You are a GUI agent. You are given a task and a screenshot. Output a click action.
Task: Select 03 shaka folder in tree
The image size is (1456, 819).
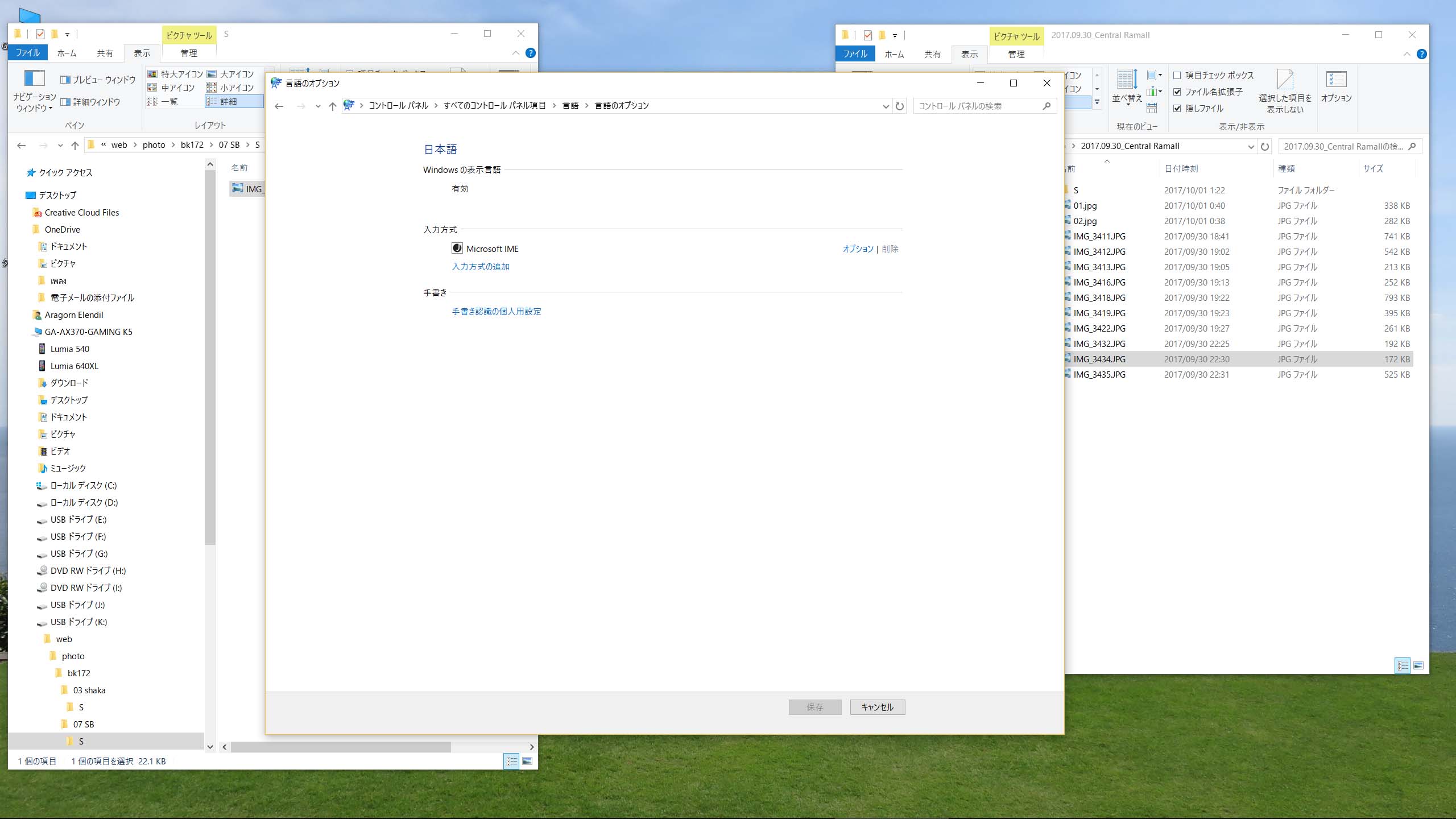pyautogui.click(x=89, y=690)
